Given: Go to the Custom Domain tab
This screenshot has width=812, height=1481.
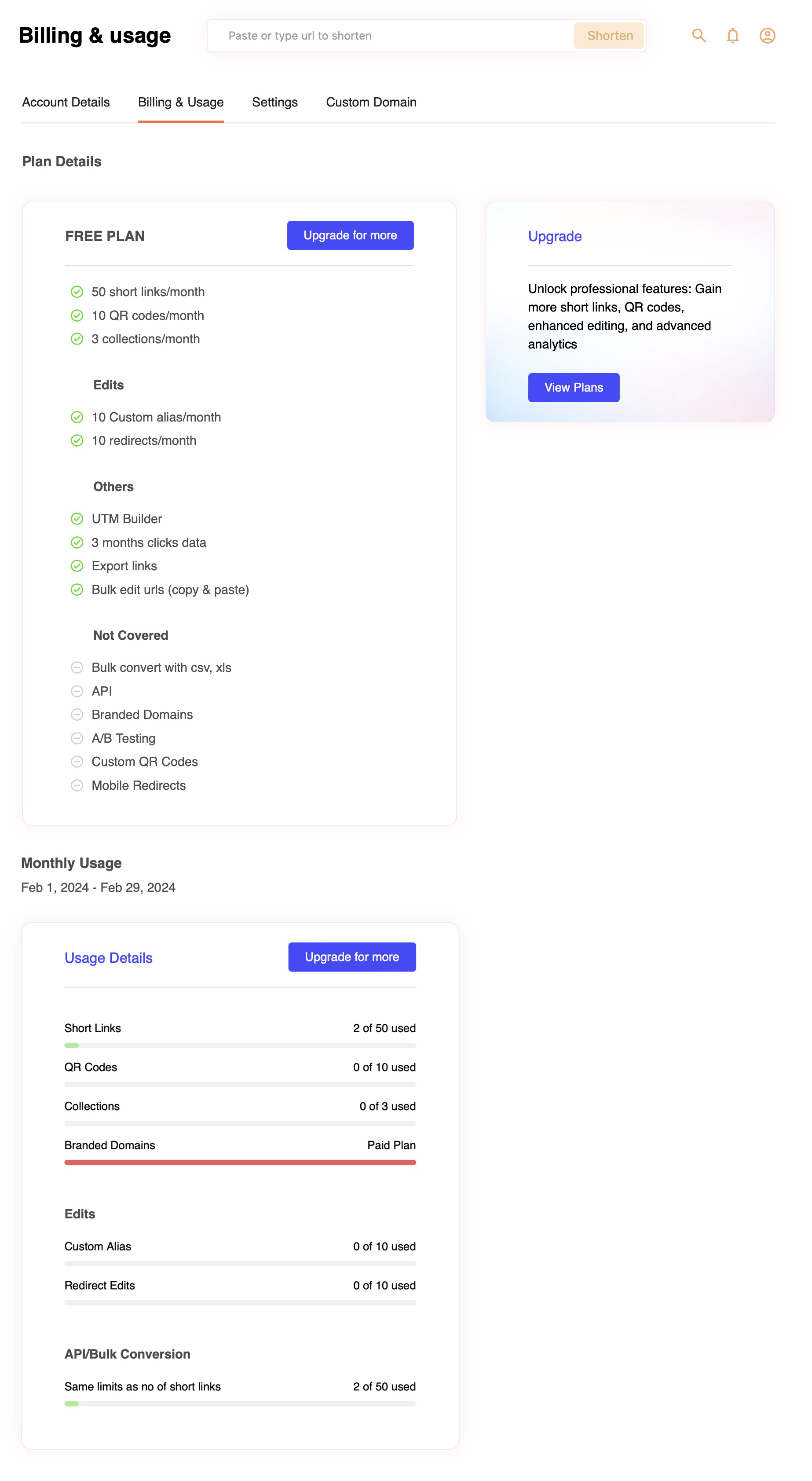Looking at the screenshot, I should click(371, 103).
